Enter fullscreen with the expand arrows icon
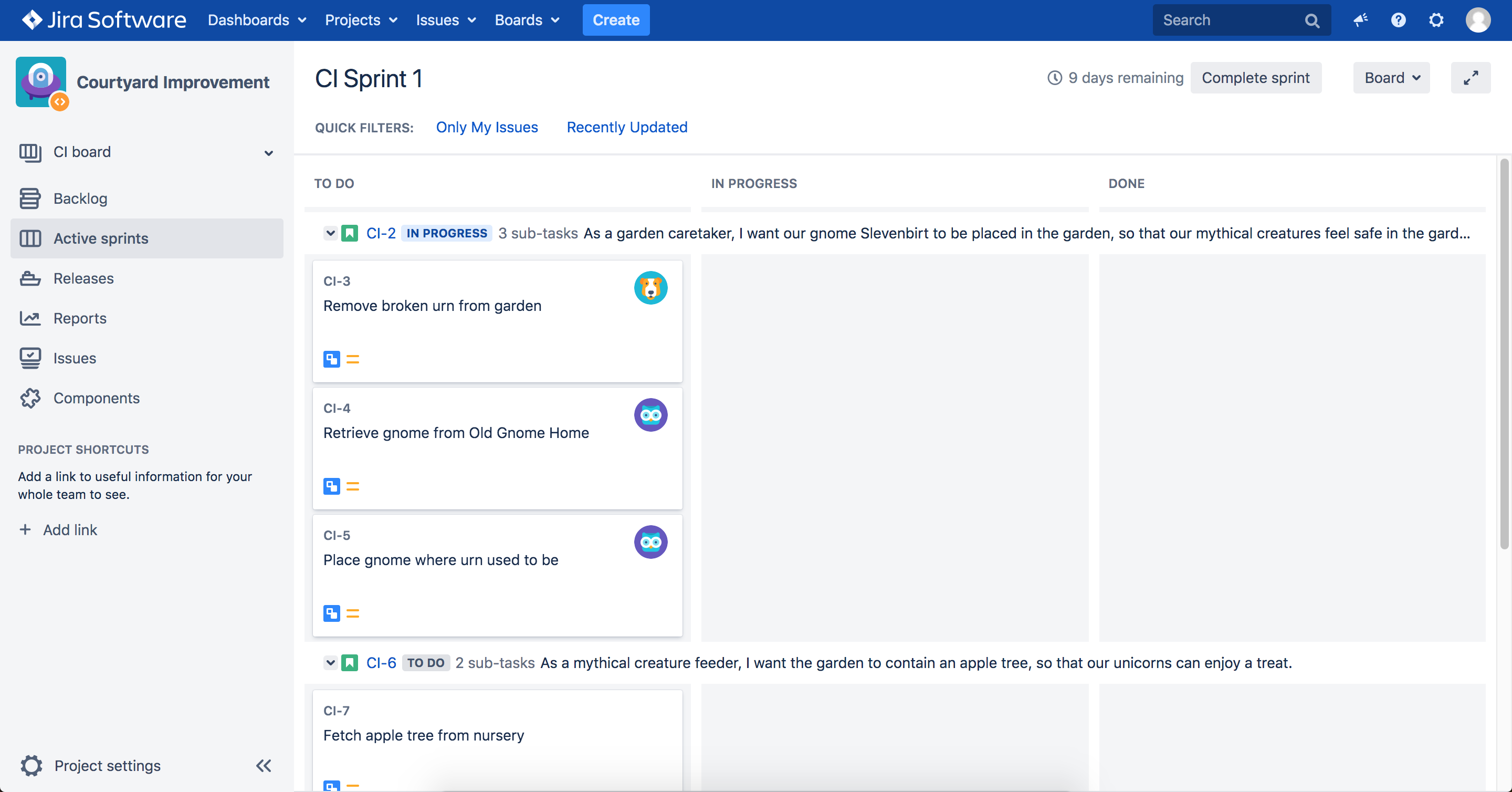The height and width of the screenshot is (792, 1512). [1471, 78]
